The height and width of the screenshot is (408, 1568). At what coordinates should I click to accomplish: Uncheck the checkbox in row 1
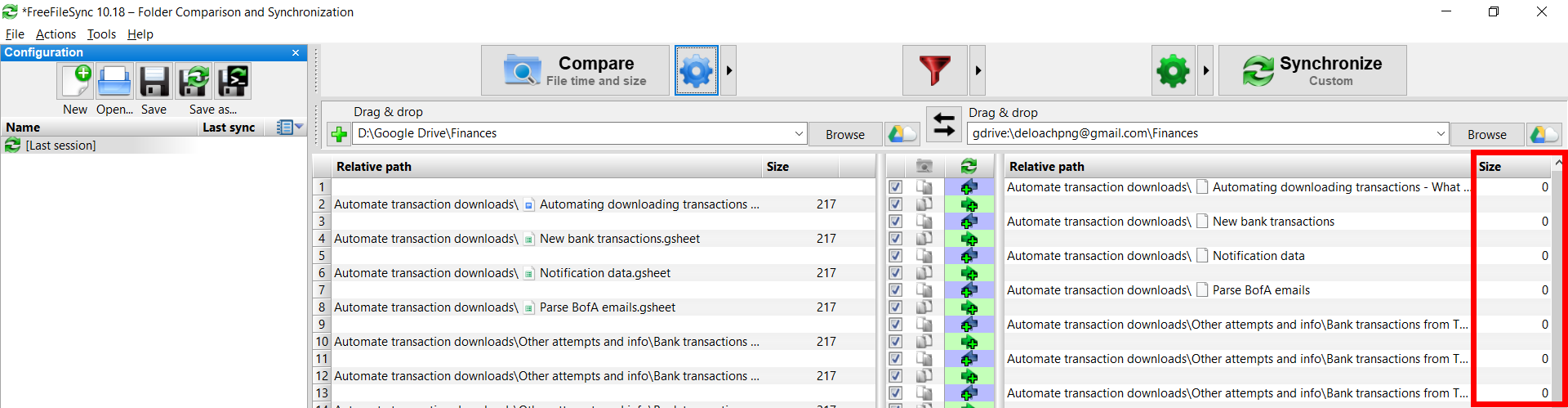896,187
